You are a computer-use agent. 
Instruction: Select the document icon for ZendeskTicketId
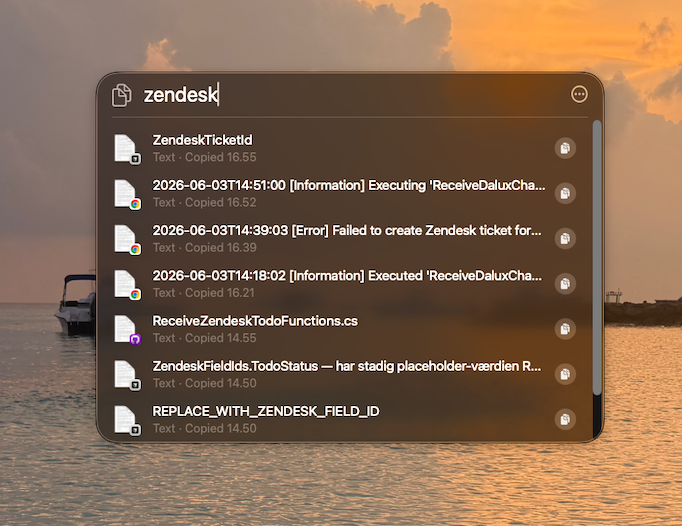click(x=127, y=149)
